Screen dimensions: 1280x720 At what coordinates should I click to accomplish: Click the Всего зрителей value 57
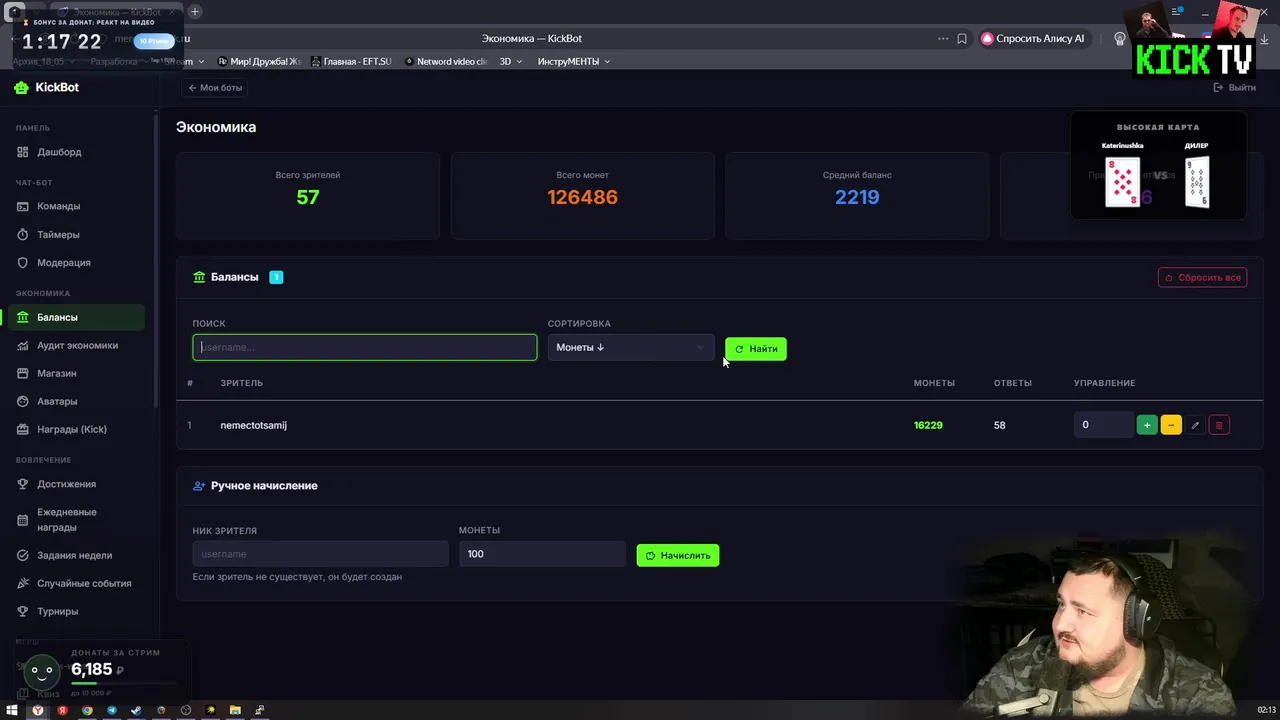308,197
